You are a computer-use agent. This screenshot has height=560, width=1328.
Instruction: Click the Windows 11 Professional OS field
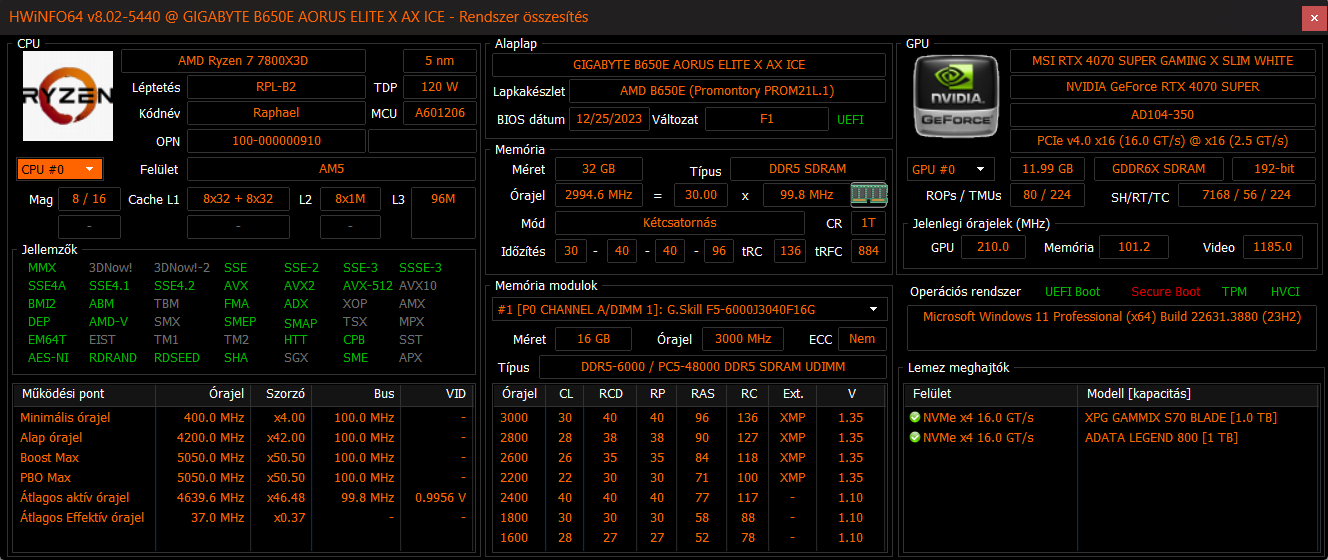1111,328
